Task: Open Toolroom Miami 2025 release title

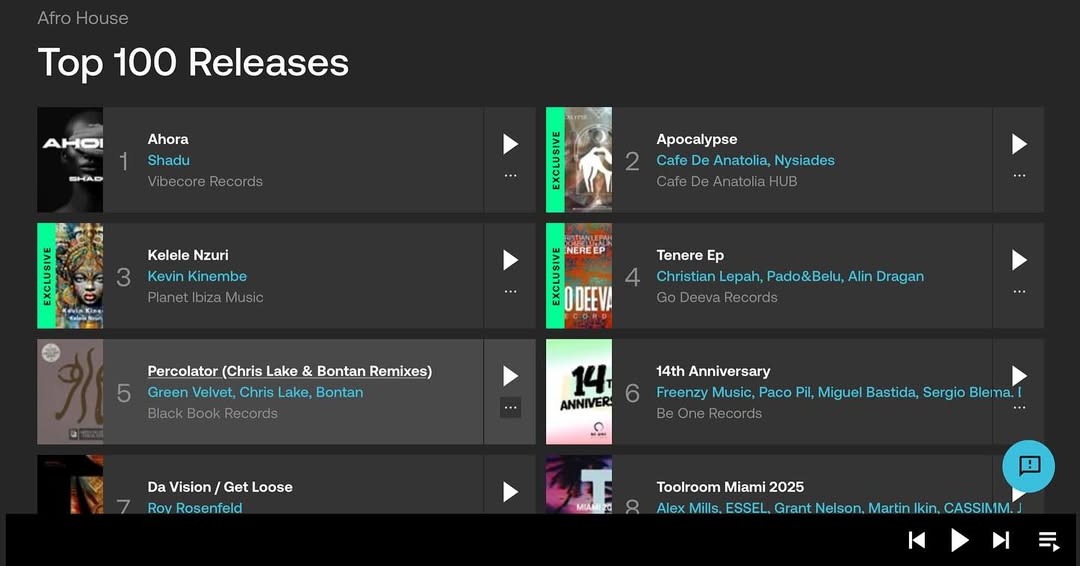Action: (x=730, y=487)
